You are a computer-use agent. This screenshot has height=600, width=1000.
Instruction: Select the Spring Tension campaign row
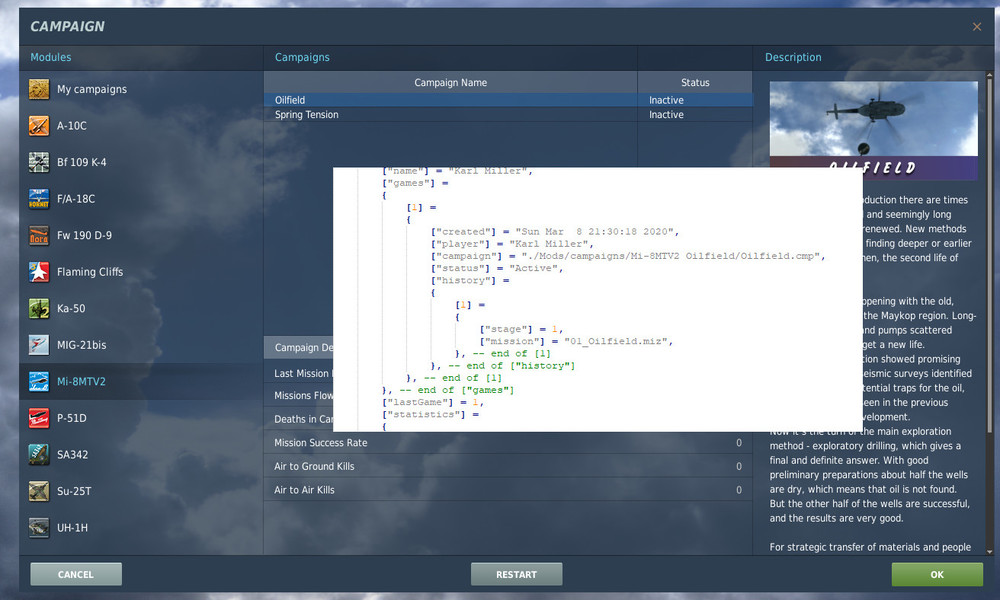tap(508, 115)
